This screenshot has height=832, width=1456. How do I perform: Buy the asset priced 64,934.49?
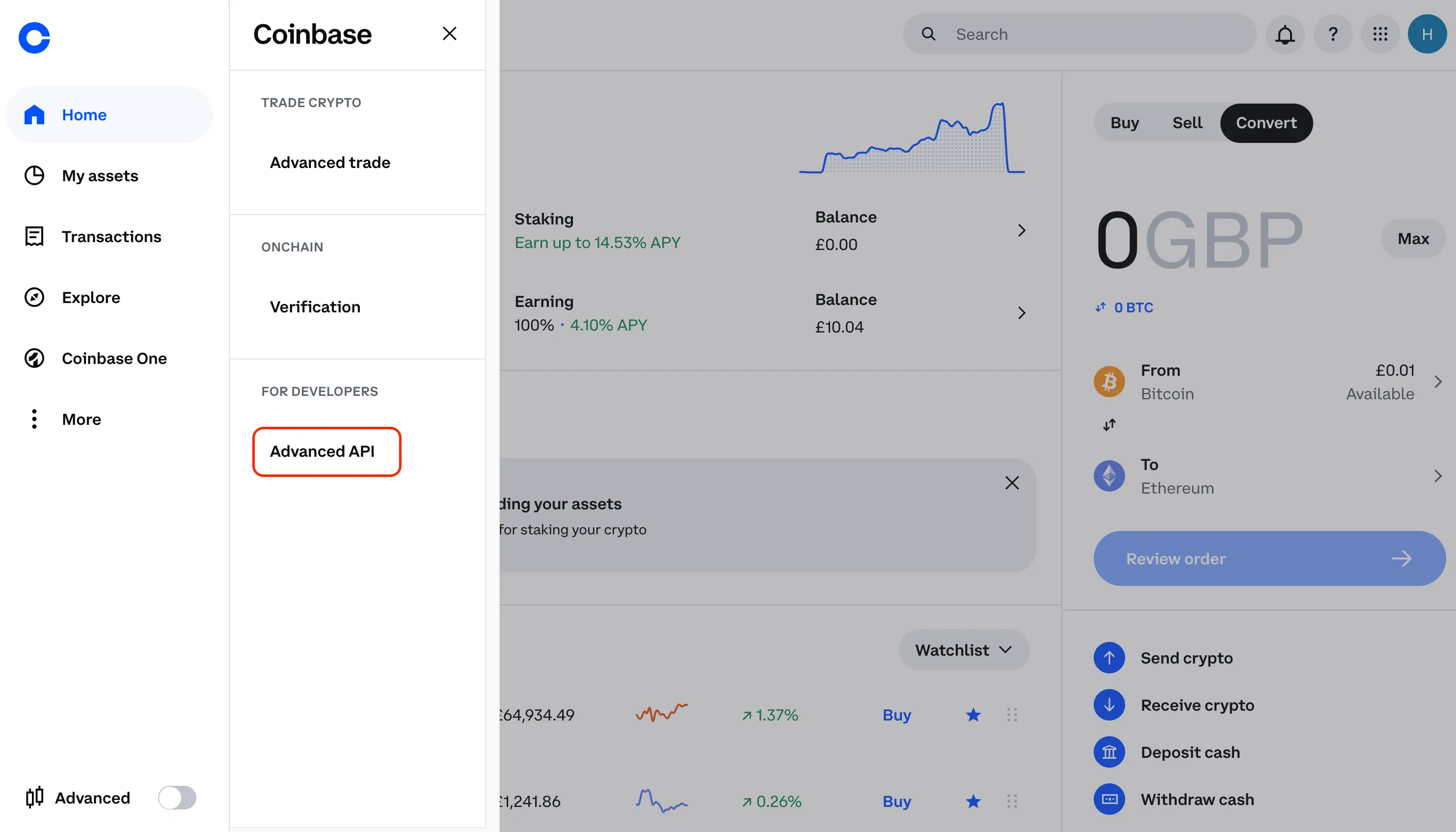point(896,715)
